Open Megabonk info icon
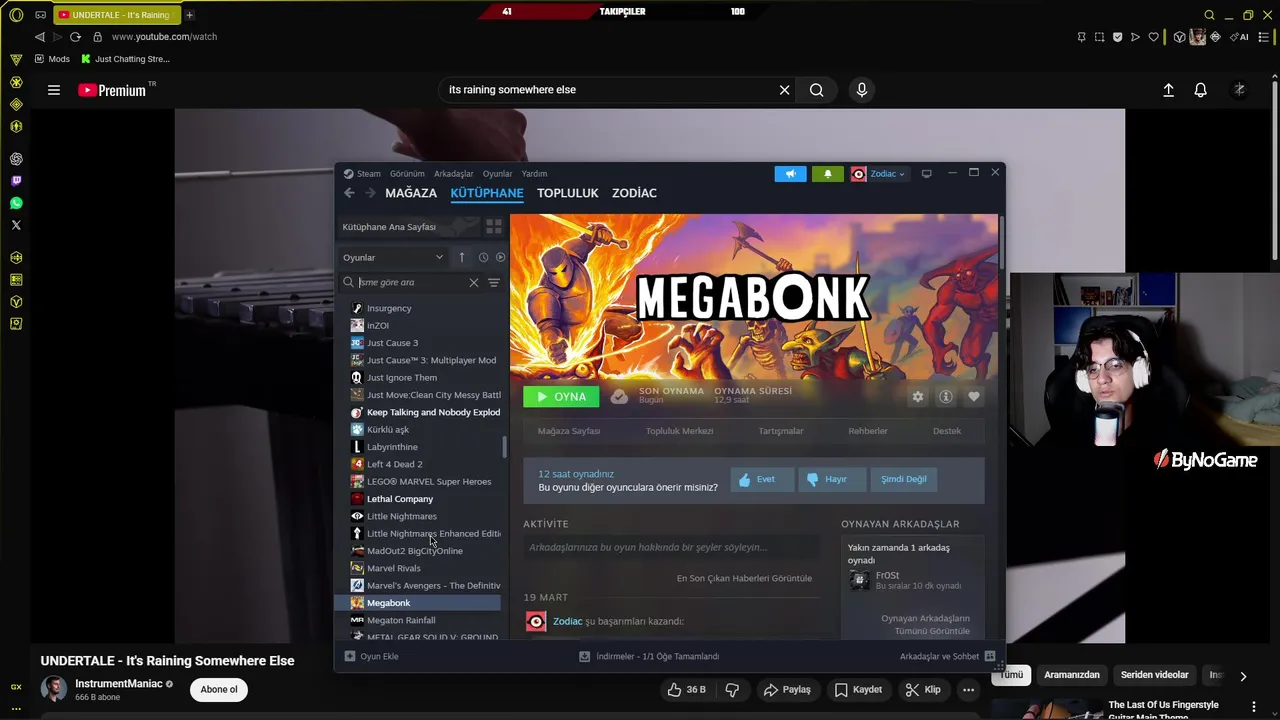Viewport: 1280px width, 720px height. (x=946, y=397)
